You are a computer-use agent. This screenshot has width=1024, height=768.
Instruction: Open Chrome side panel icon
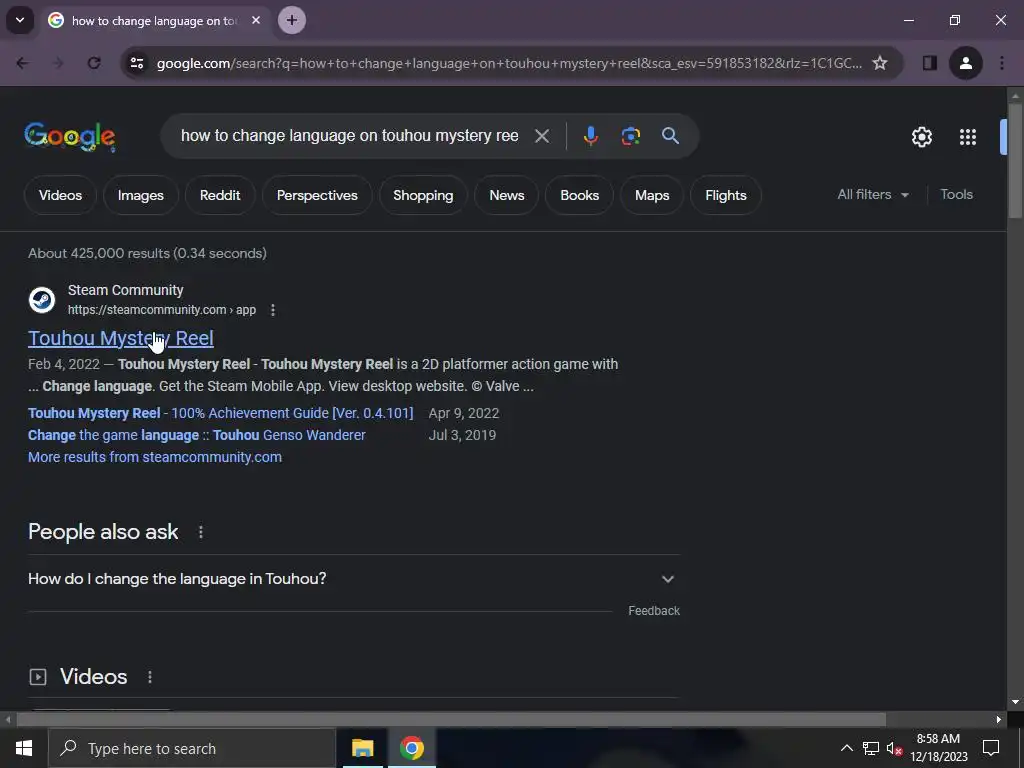pyautogui.click(x=930, y=63)
